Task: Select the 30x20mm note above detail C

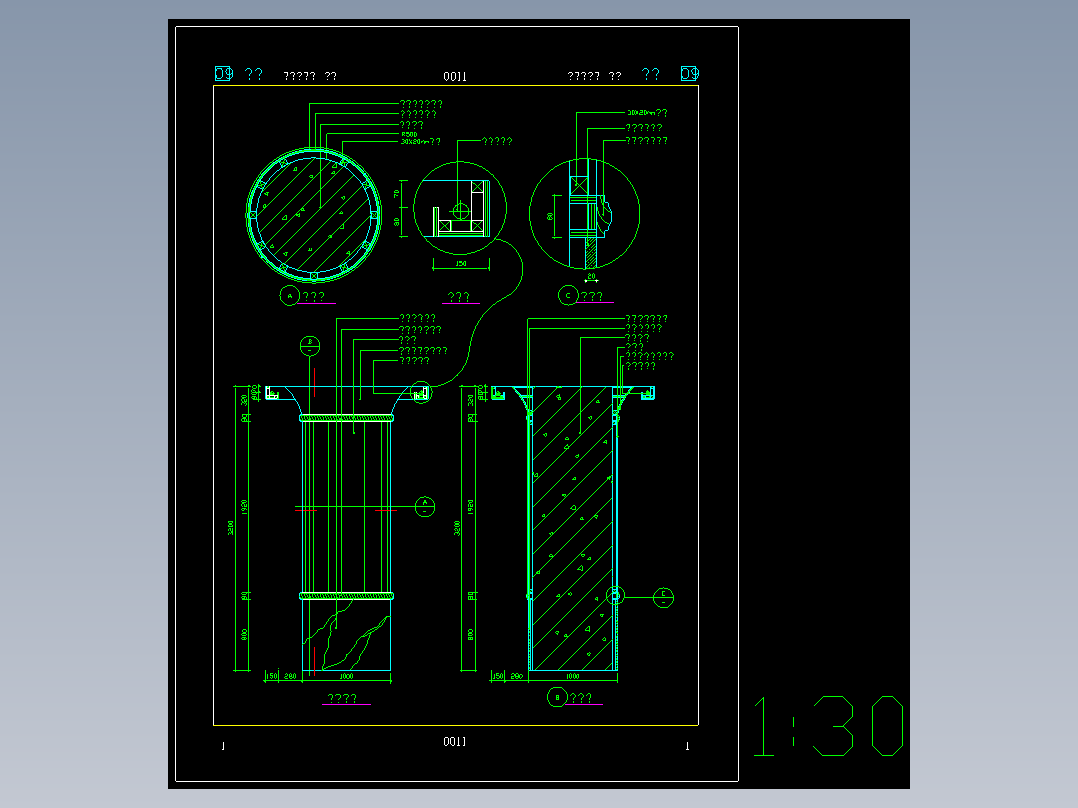Action: point(647,112)
